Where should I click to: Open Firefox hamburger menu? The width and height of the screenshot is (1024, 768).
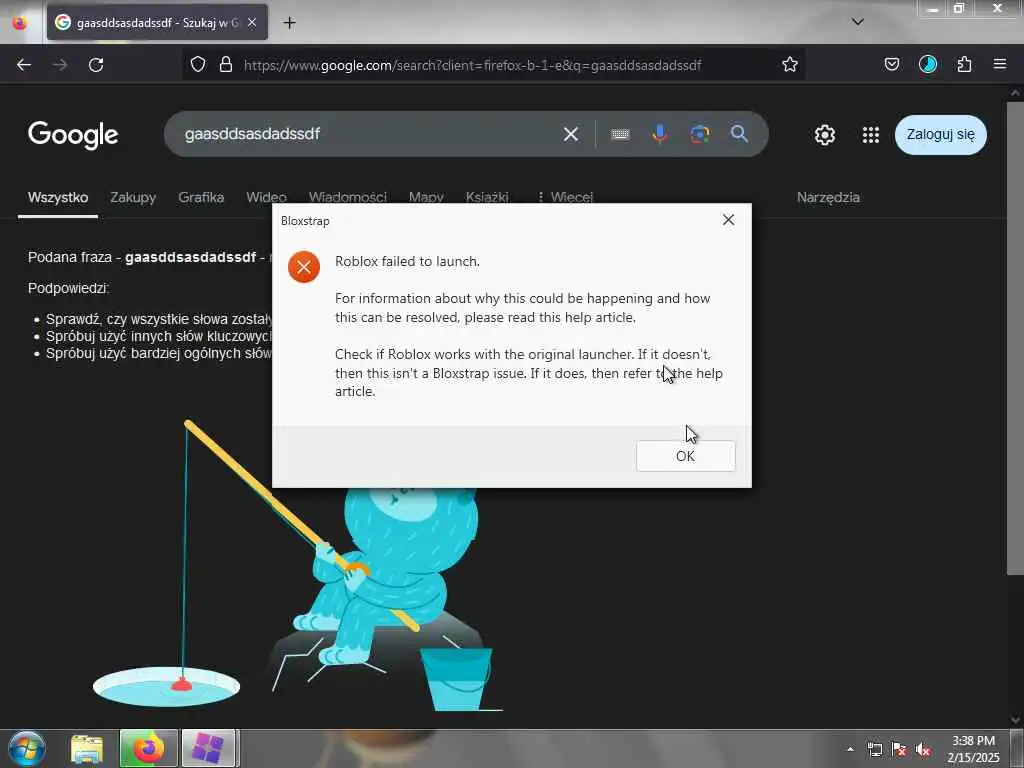1000,64
